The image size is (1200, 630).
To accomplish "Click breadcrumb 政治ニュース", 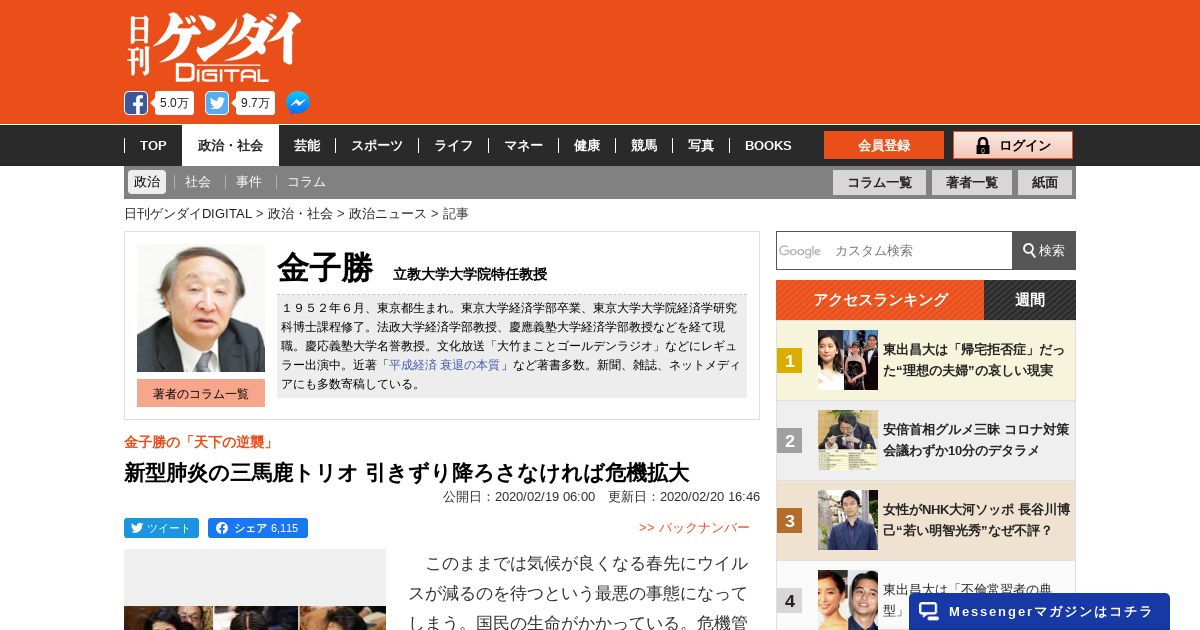I will pos(388,213).
